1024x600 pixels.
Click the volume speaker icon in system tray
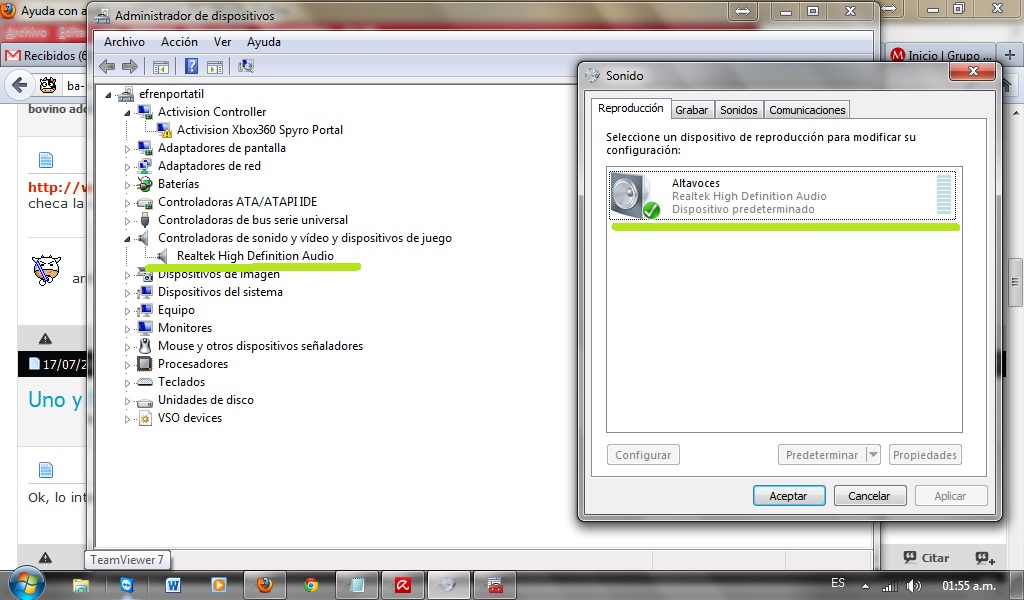pos(914,586)
